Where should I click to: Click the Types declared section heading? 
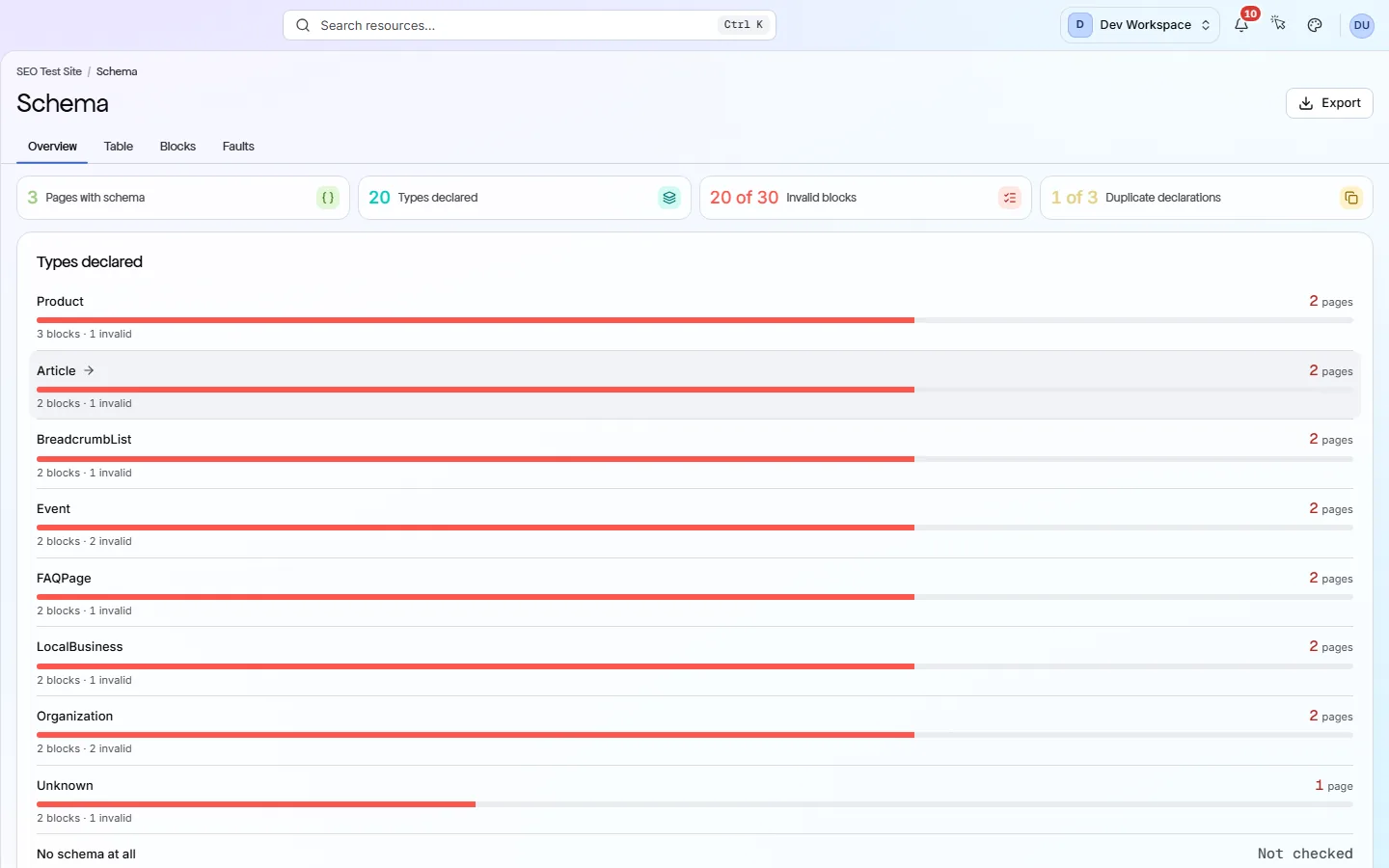[x=90, y=262]
